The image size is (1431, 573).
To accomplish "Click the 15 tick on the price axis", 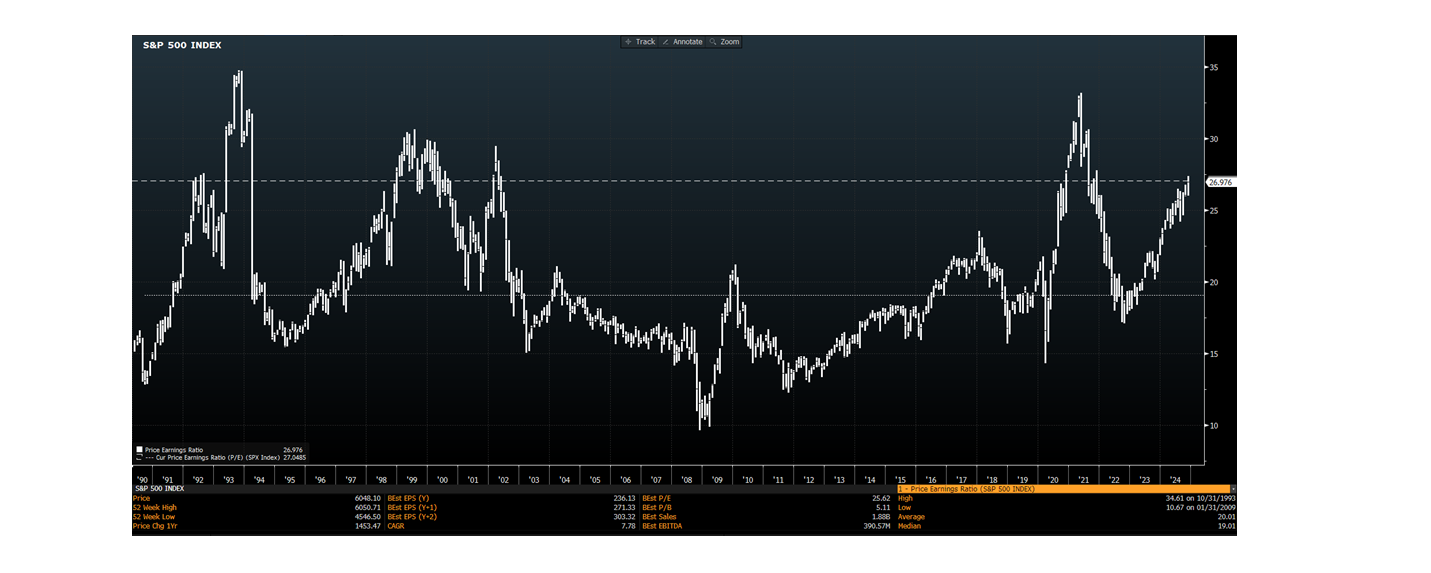I will [x=1214, y=354].
